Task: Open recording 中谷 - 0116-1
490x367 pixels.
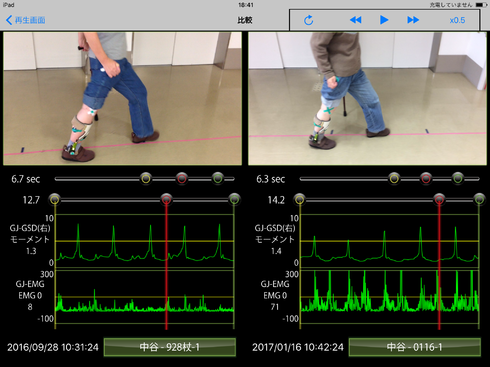Action: tap(415, 347)
